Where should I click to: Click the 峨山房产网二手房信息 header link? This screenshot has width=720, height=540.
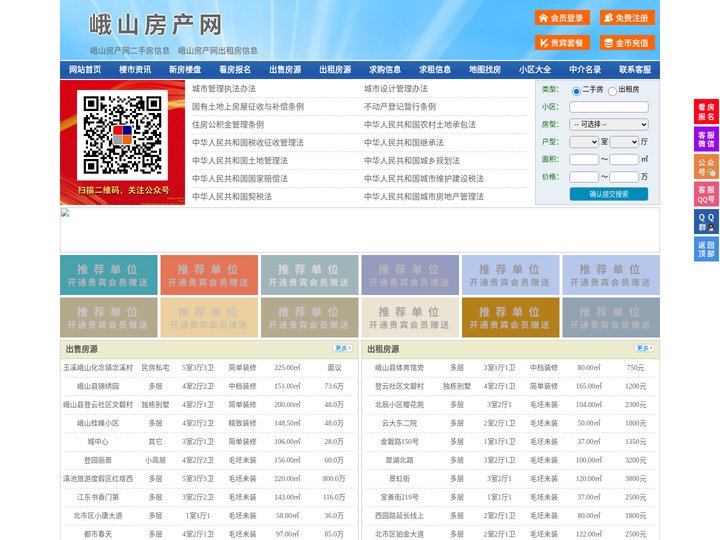(x=130, y=51)
